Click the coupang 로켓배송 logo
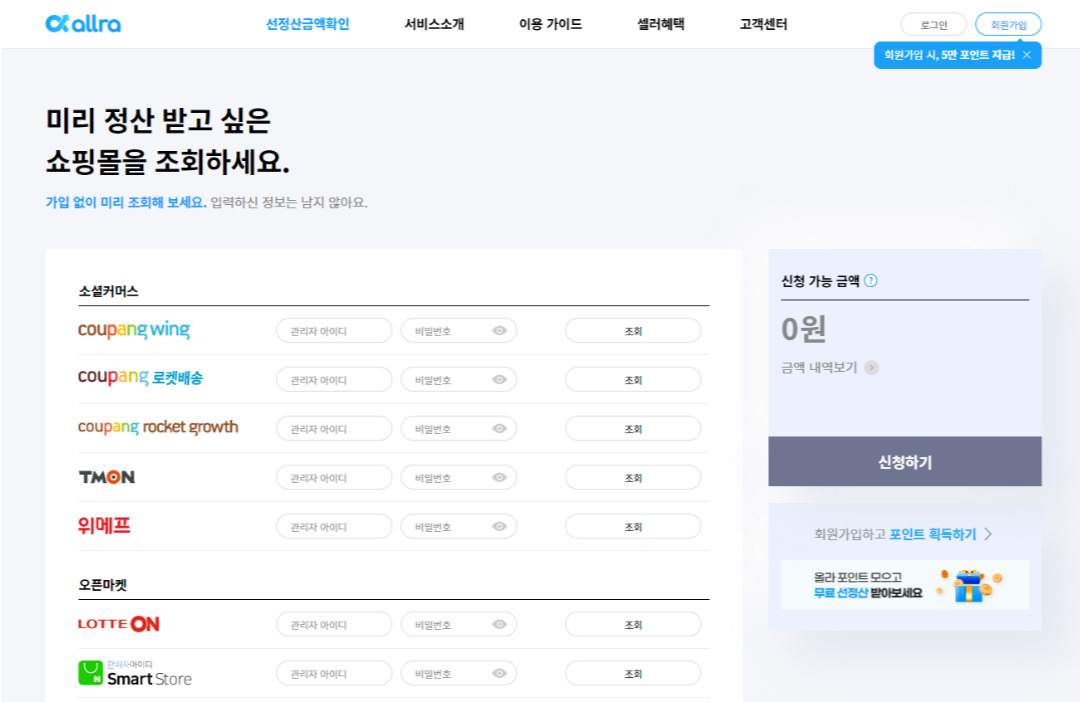Screen dimensions: 1080x702 141,378
